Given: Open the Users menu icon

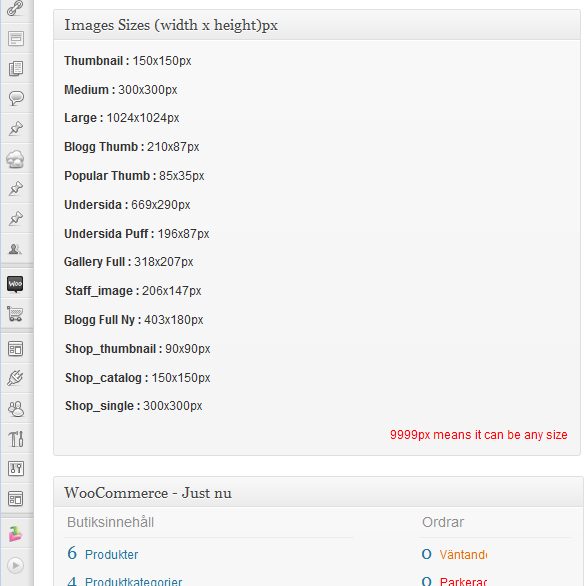Looking at the screenshot, I should point(16,409).
